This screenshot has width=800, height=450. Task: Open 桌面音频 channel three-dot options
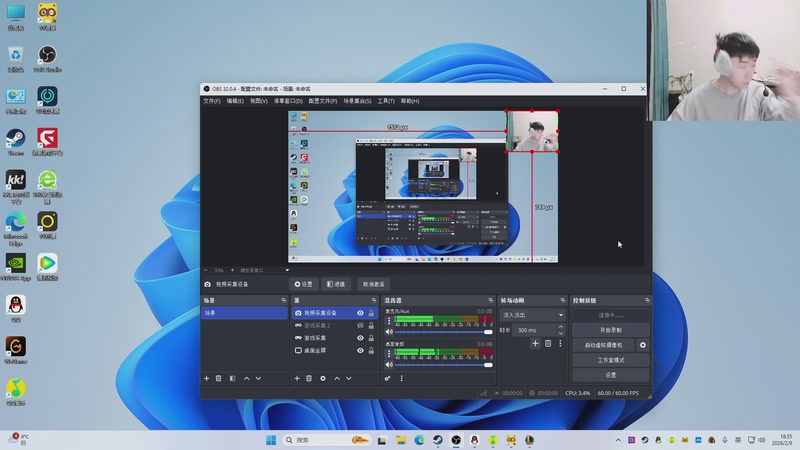pos(389,354)
